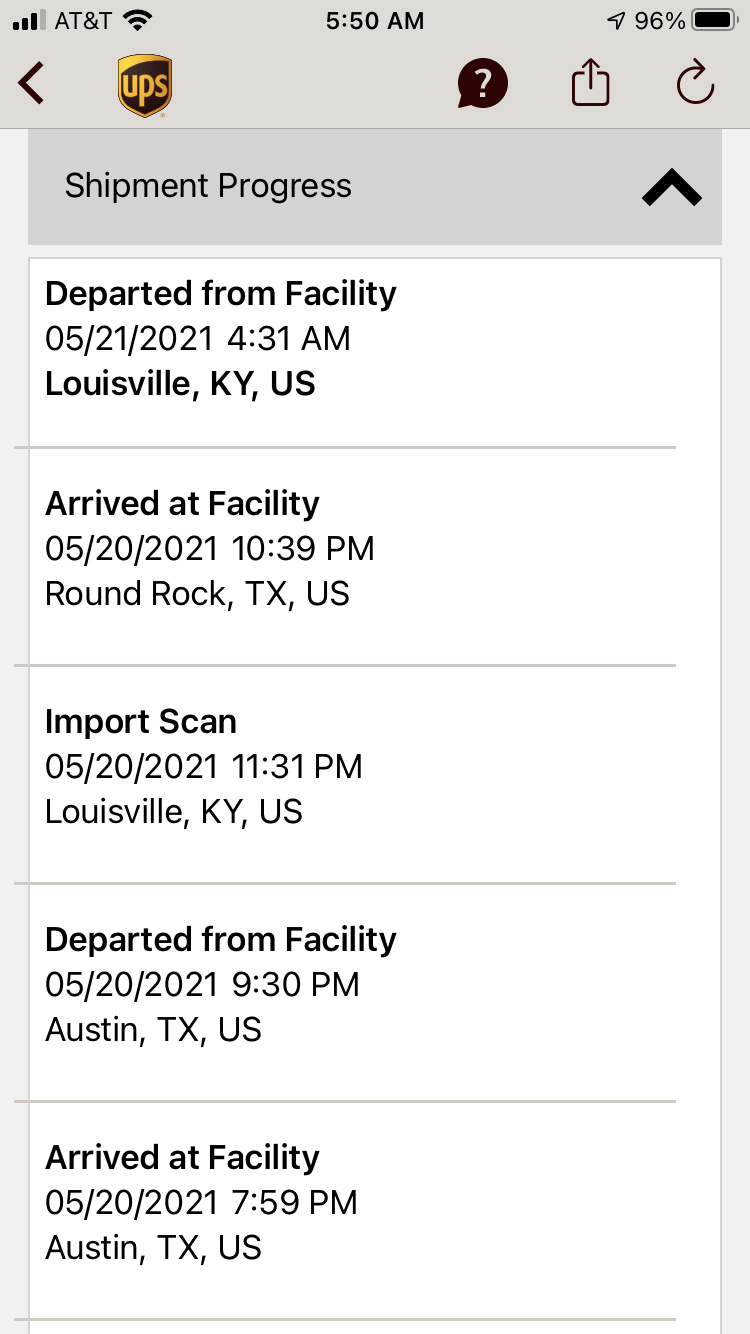Tap the AT&T carrier label
The height and width of the screenshot is (1334, 750).
tap(83, 21)
